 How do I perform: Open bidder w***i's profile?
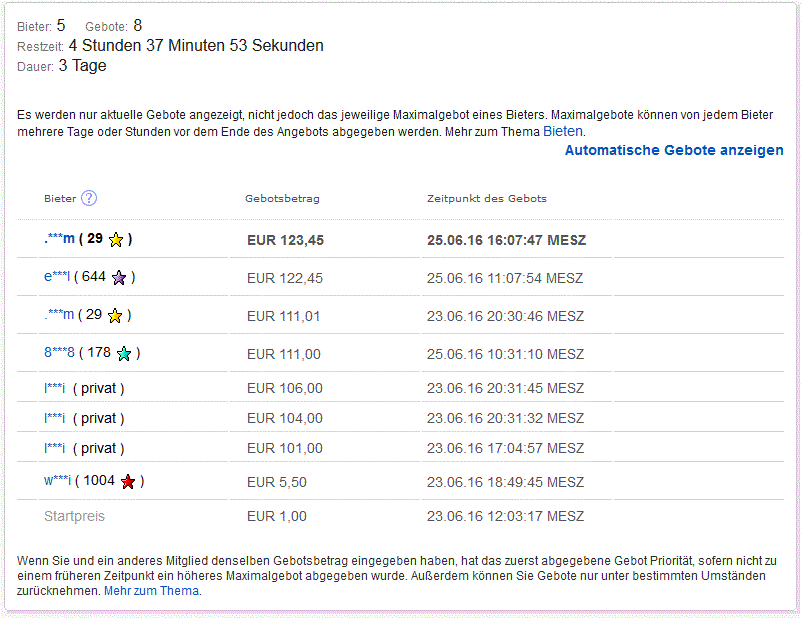point(57,481)
